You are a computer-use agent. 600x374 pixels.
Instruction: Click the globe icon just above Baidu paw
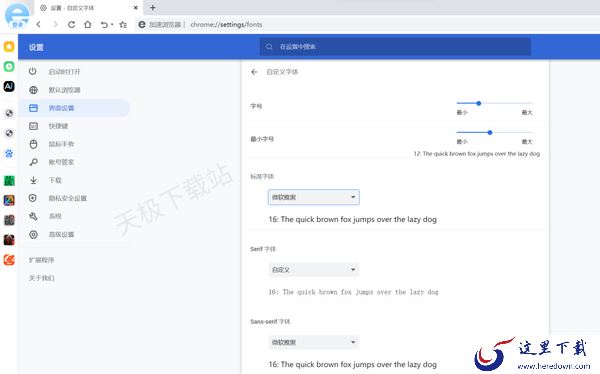click(x=9, y=133)
